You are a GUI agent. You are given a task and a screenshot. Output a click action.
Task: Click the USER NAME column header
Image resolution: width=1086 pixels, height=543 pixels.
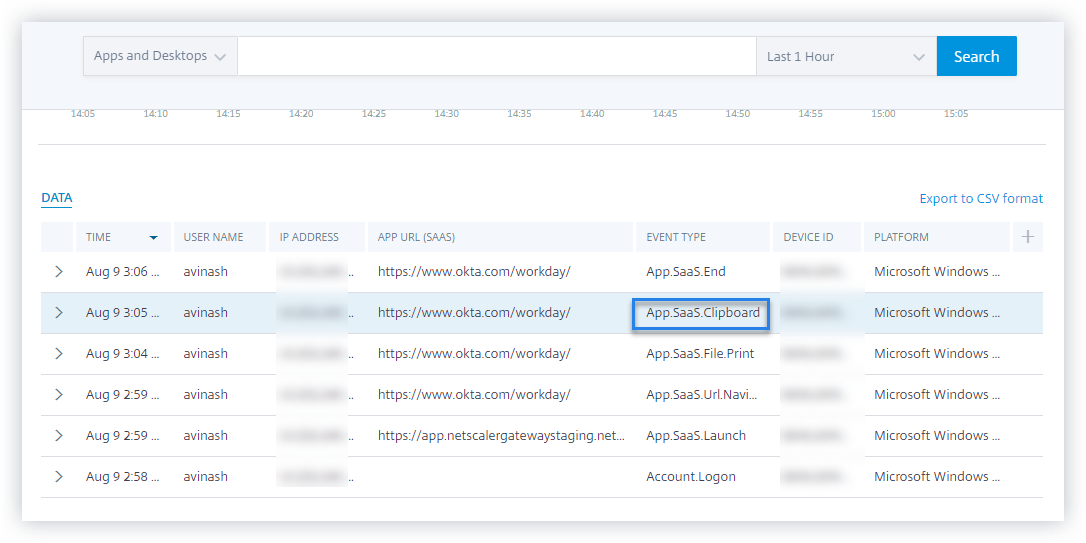tap(220, 237)
